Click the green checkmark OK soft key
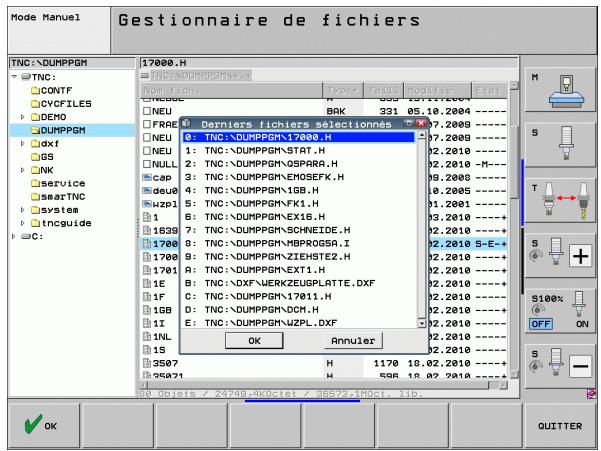Image resolution: width=601 pixels, height=451 pixels. tap(43, 425)
